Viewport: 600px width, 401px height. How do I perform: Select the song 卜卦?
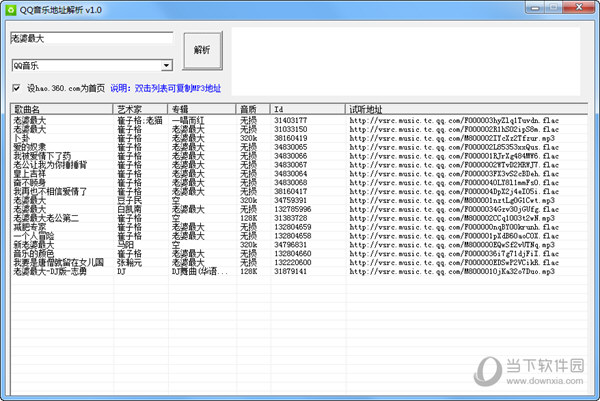coord(22,138)
